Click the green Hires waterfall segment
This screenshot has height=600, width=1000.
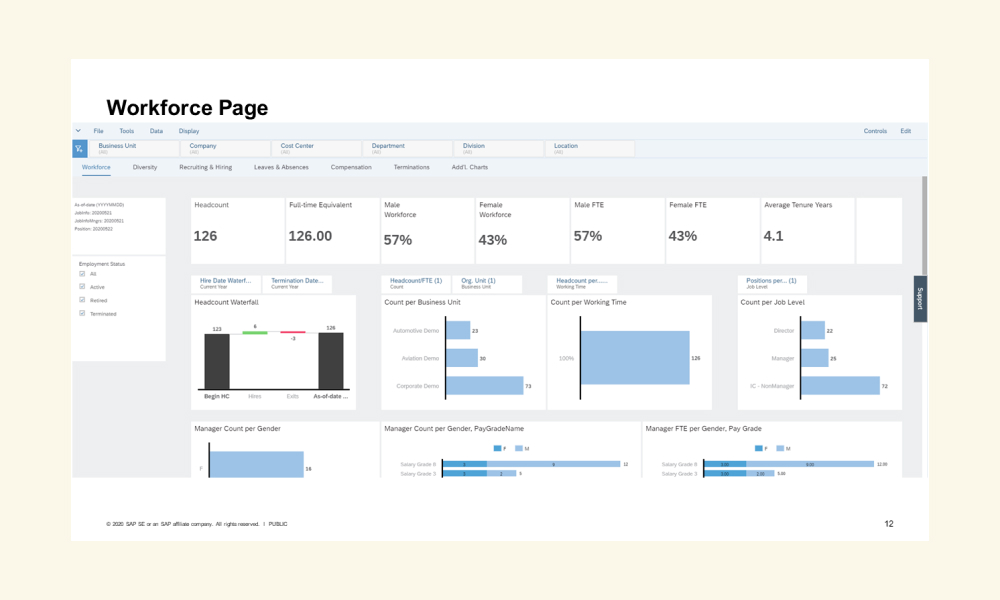254,332
